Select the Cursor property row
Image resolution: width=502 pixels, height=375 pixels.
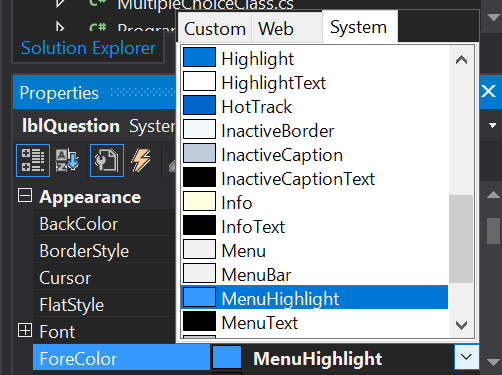coord(104,278)
